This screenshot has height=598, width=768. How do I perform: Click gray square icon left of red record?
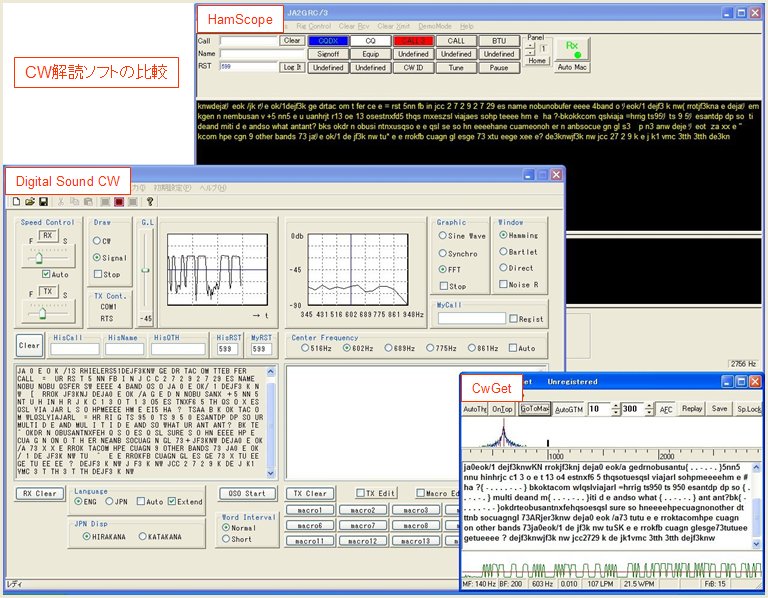(105, 201)
